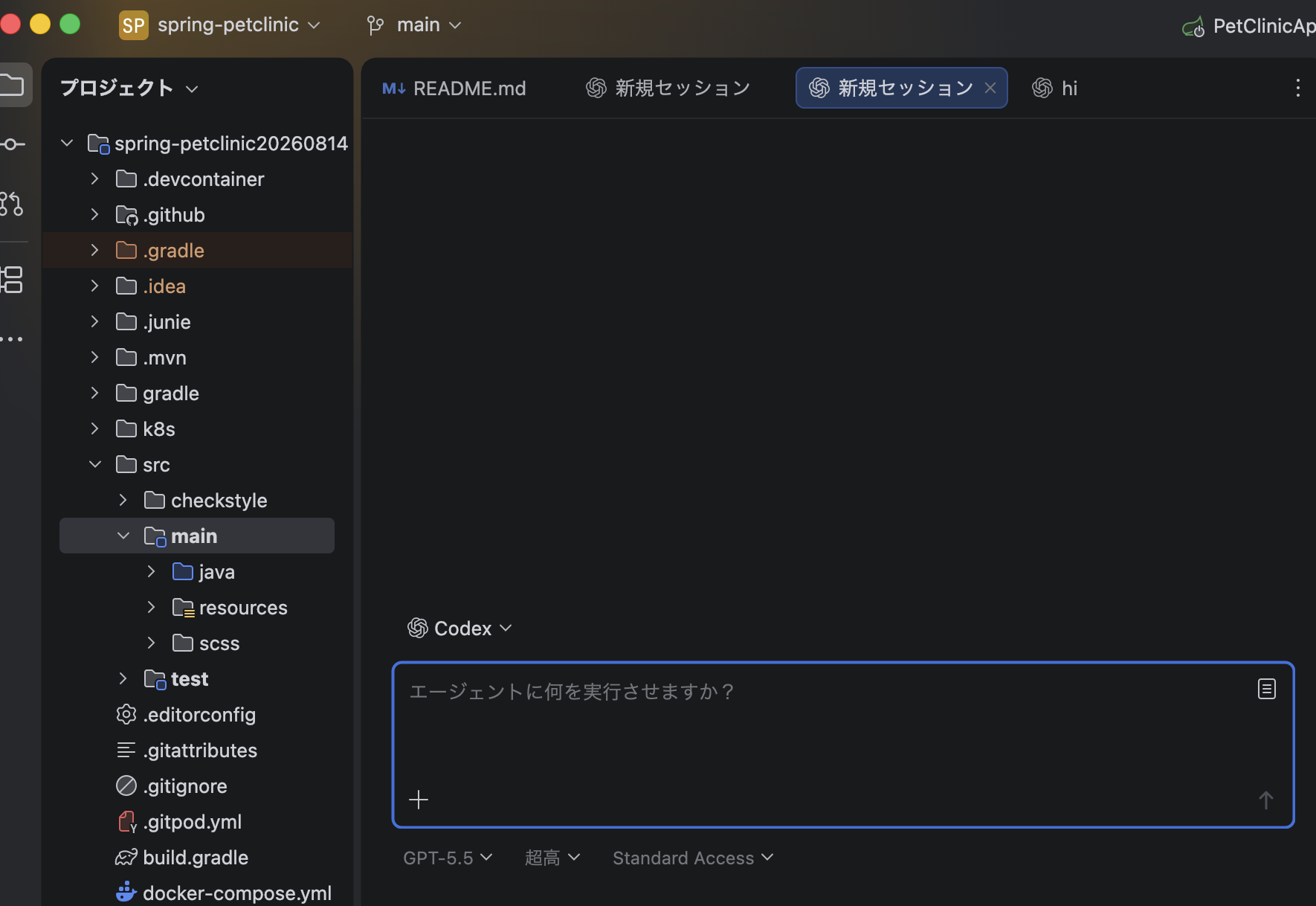Expand the .devcontainer folder
The image size is (1316, 906).
(94, 179)
